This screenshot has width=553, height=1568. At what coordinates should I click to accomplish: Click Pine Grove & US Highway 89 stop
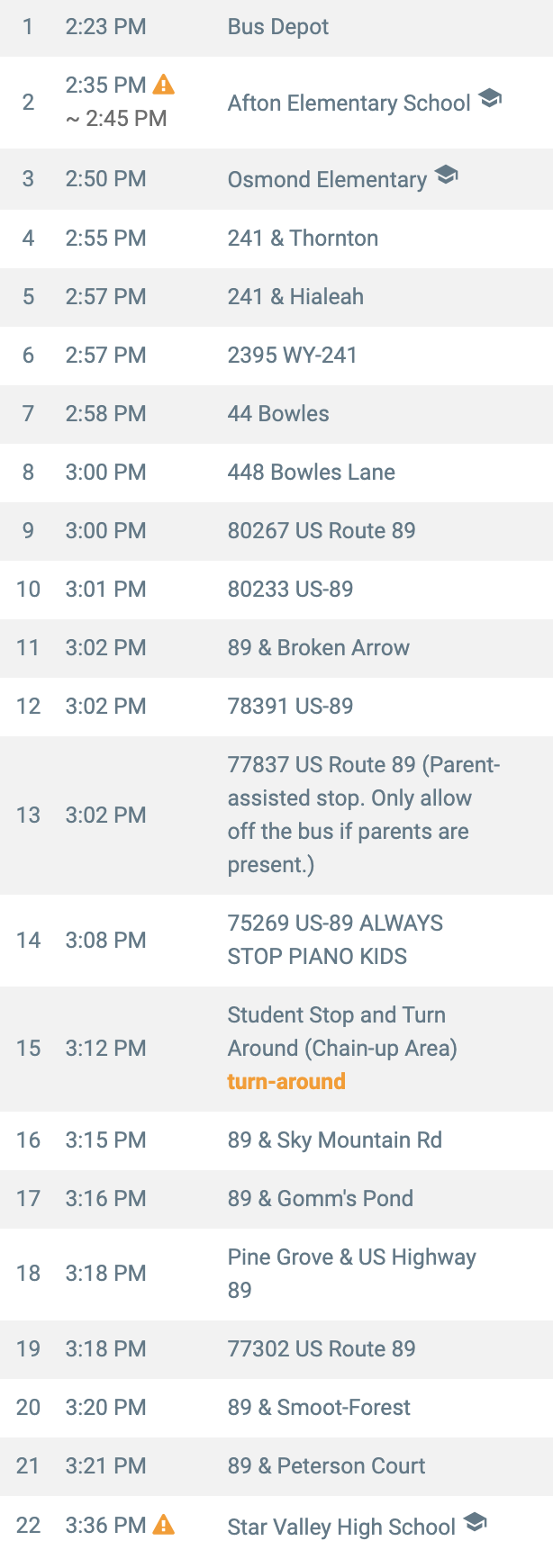pyautogui.click(x=351, y=1273)
